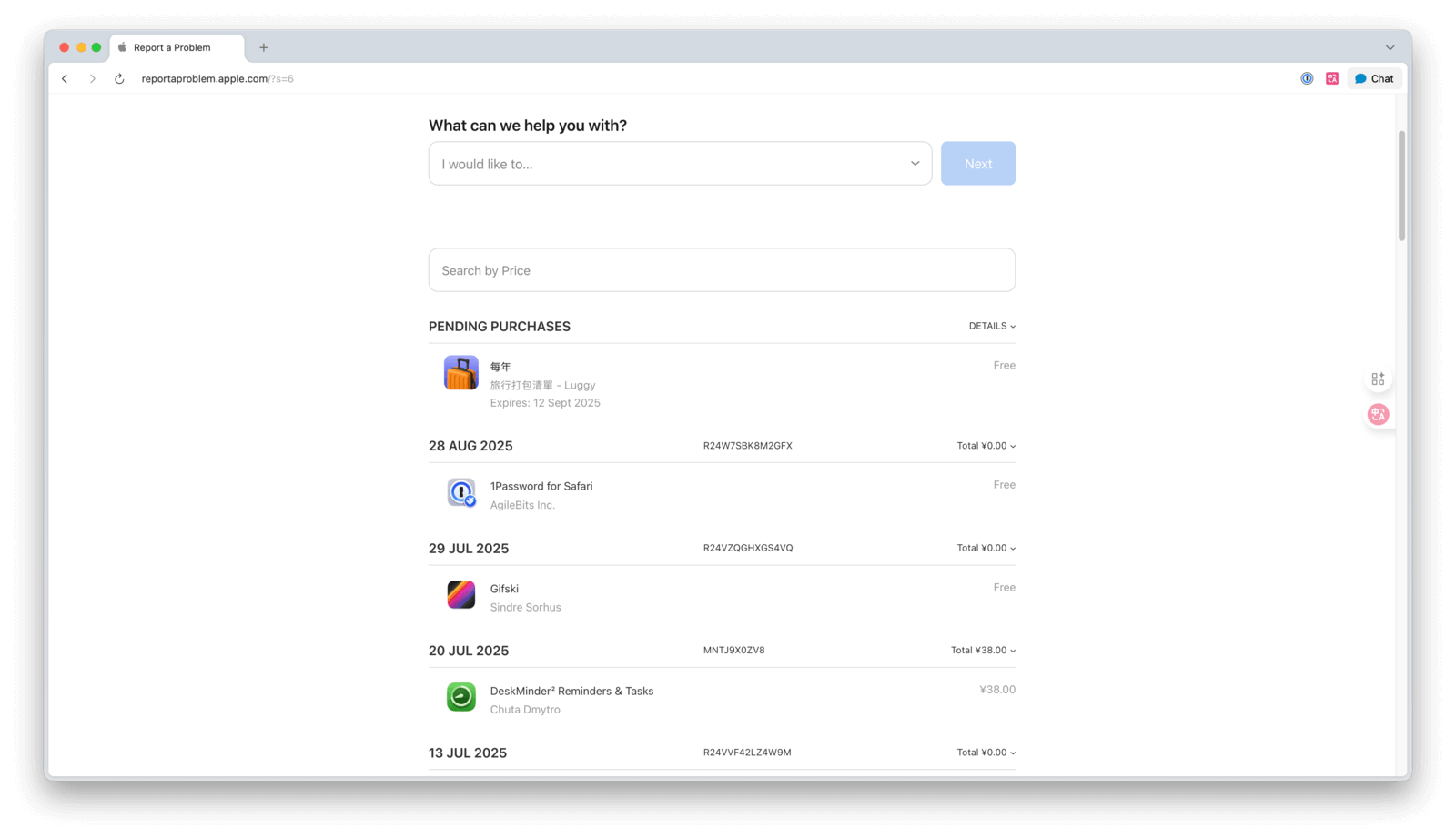The width and height of the screenshot is (1456, 839).
Task: Select the Report a Problem tab
Action: tap(177, 47)
